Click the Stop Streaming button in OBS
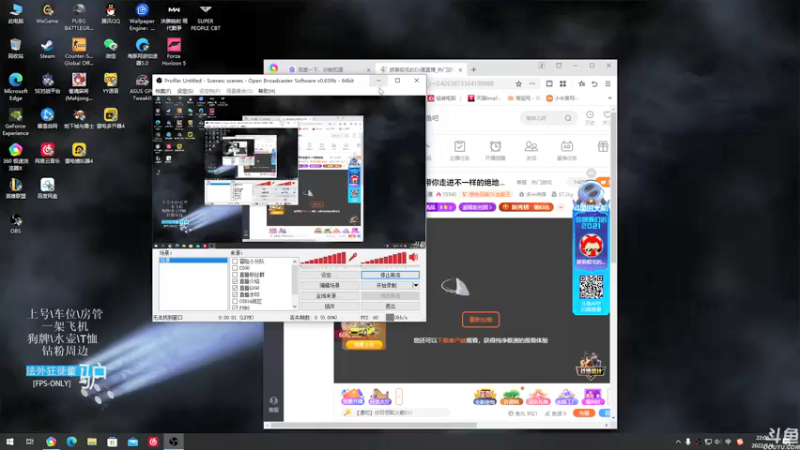Viewport: 800px width, 450px height. [390, 275]
